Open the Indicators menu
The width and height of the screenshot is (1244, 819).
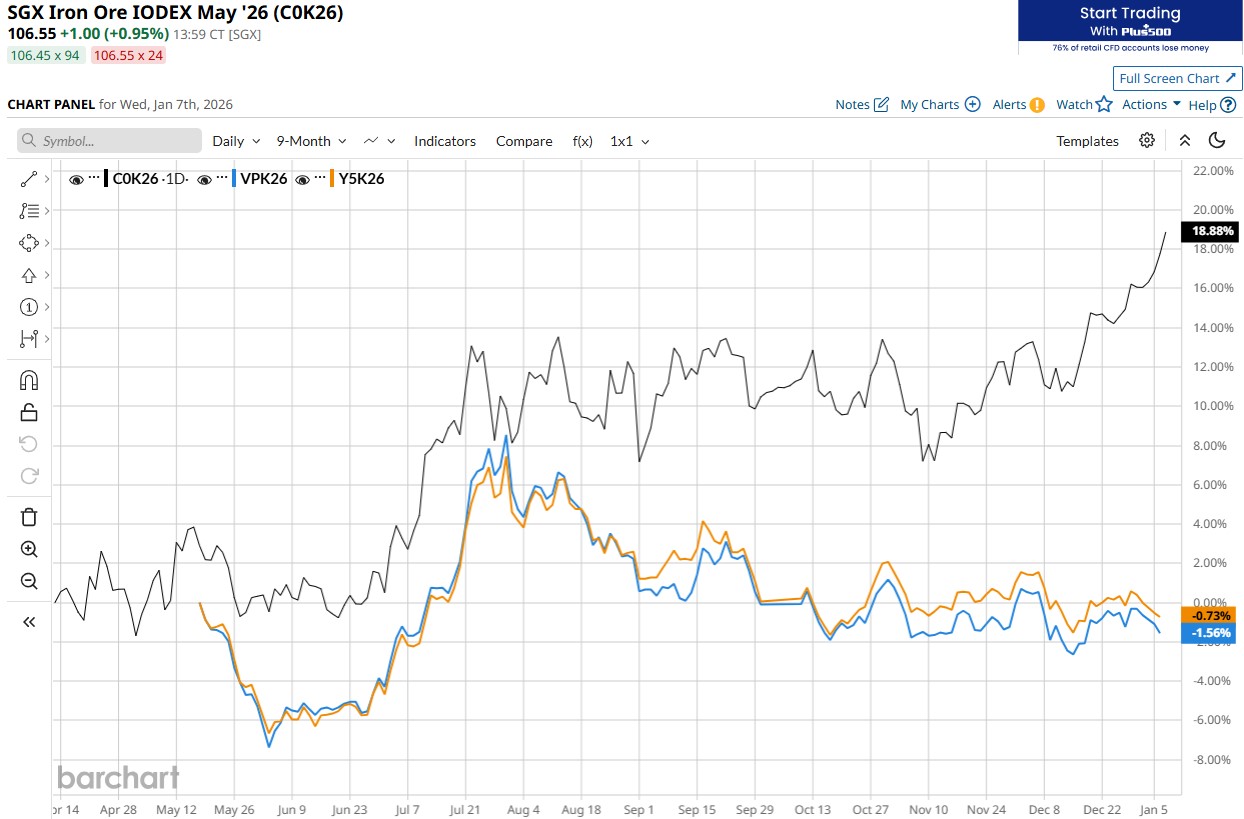tap(445, 141)
